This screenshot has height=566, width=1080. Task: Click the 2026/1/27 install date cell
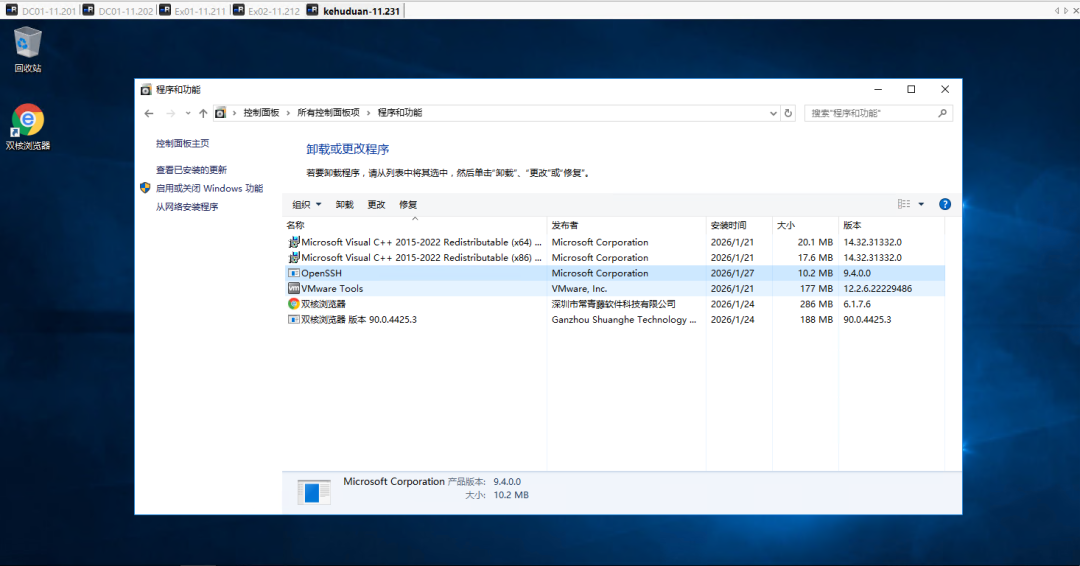pyautogui.click(x=732, y=273)
